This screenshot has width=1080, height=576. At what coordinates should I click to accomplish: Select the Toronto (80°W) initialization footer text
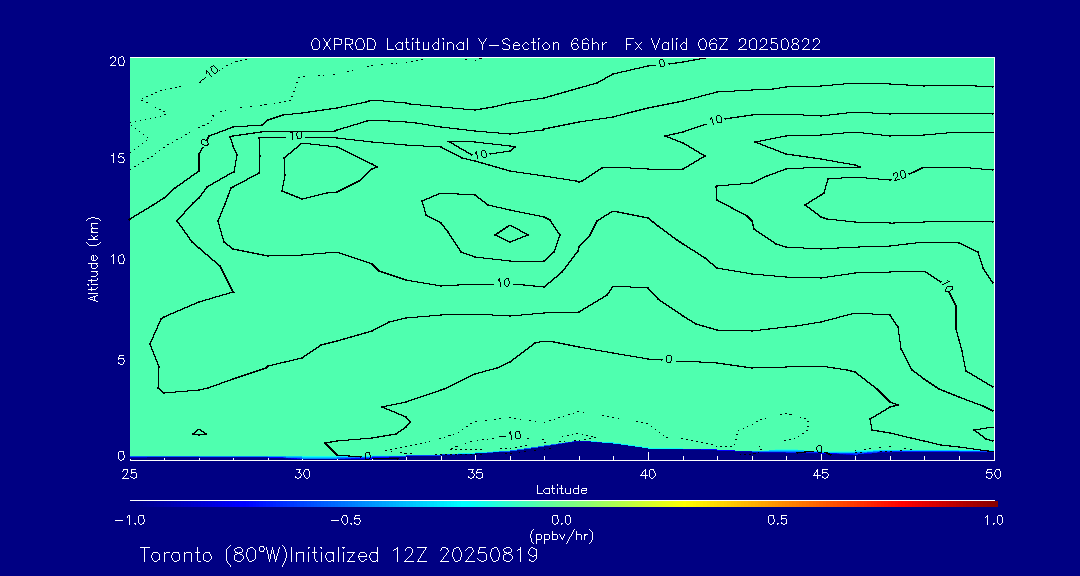[x=339, y=555]
